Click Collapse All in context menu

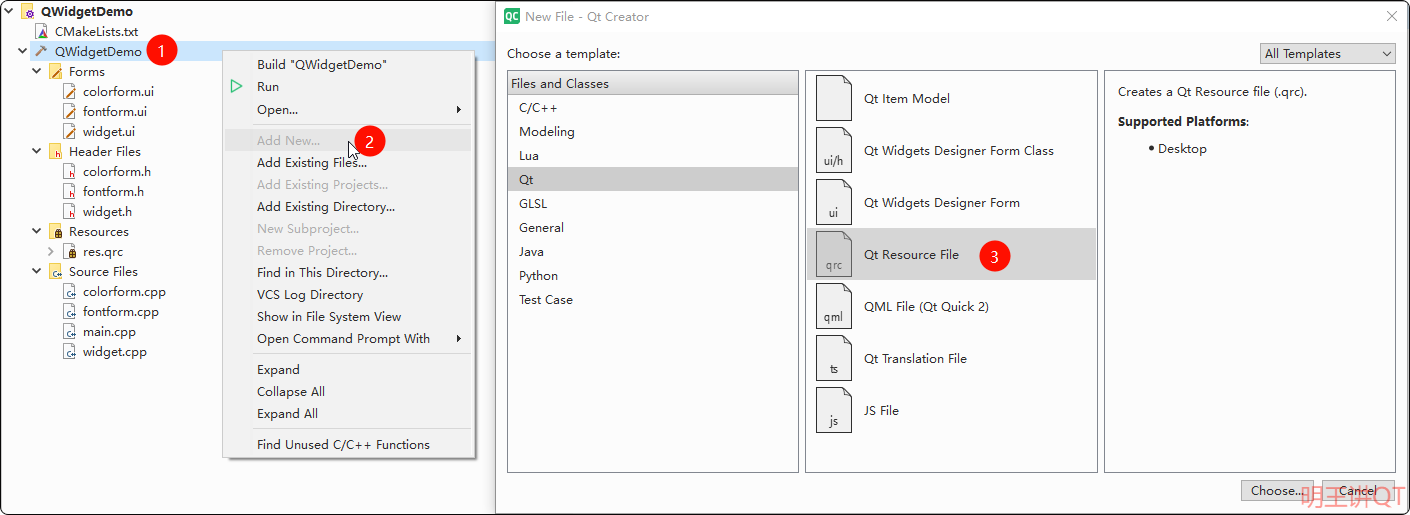tap(348, 392)
